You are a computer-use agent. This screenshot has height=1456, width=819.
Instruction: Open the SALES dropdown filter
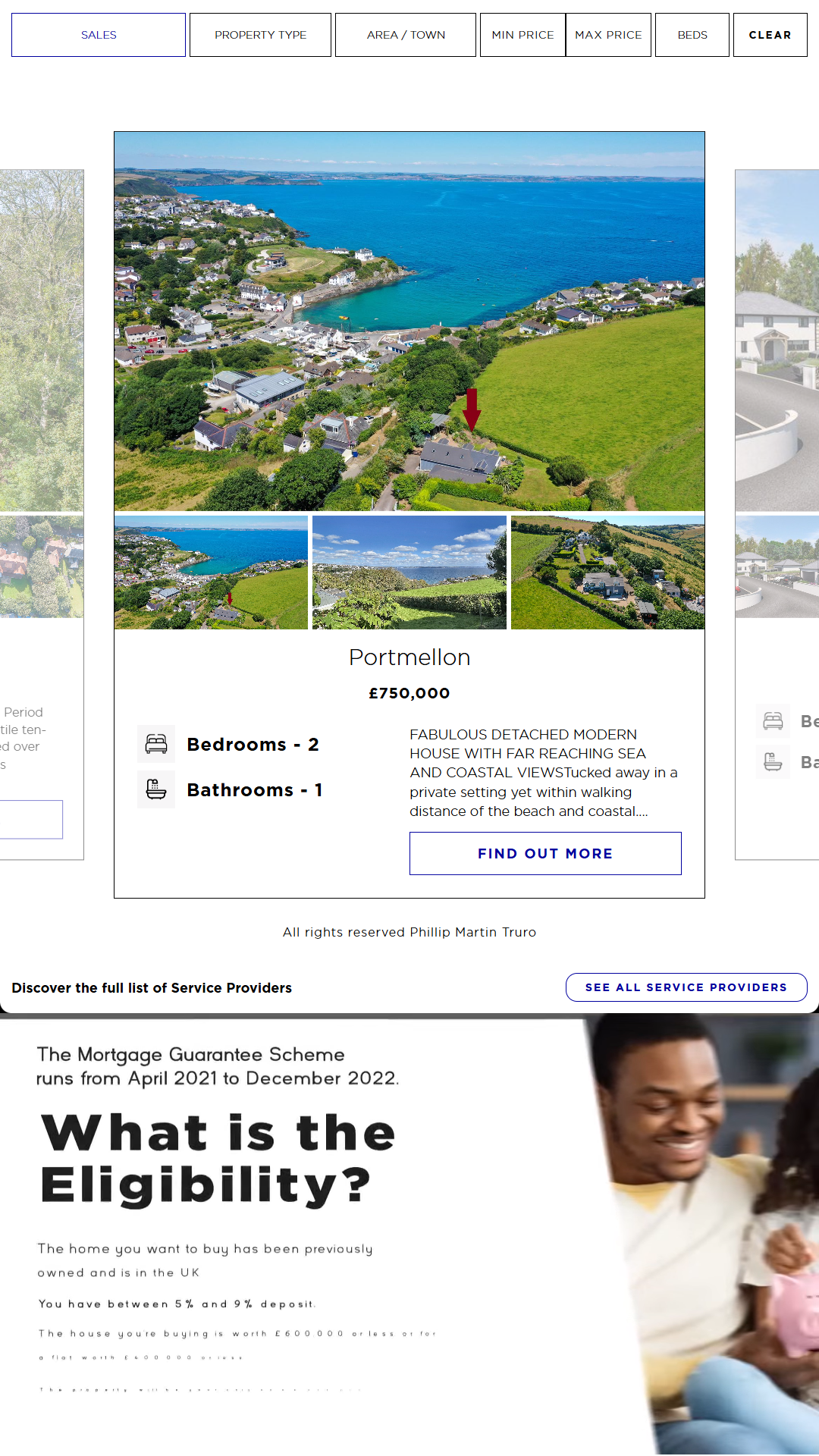pyautogui.click(x=99, y=35)
